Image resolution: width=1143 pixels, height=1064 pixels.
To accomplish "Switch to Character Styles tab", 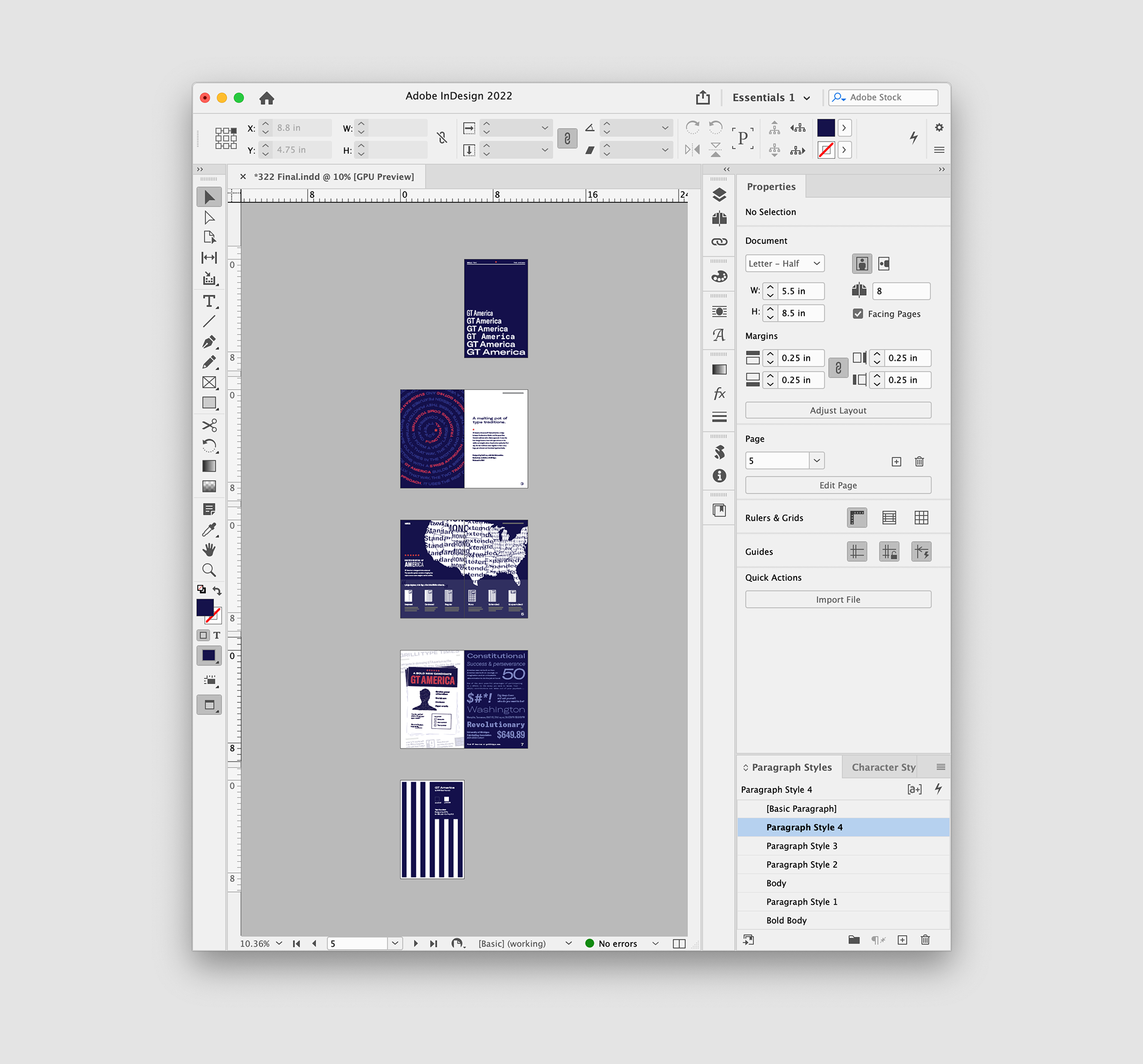I will (883, 767).
